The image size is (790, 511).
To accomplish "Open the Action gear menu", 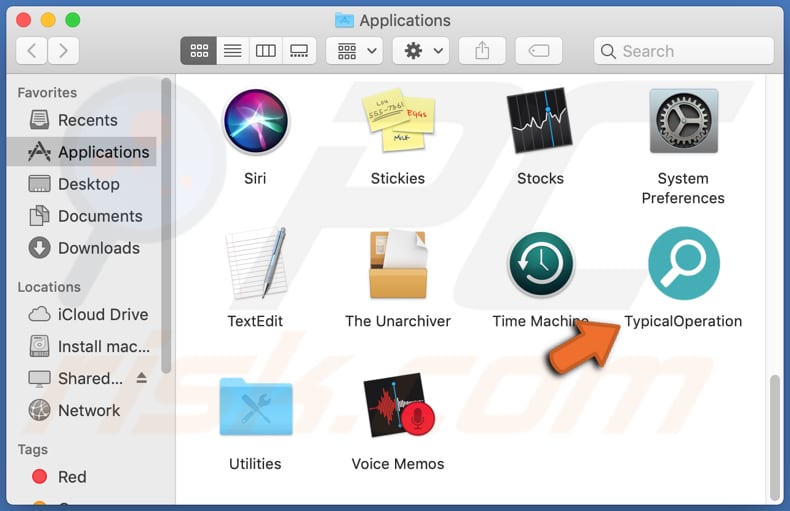I will pyautogui.click(x=422, y=50).
